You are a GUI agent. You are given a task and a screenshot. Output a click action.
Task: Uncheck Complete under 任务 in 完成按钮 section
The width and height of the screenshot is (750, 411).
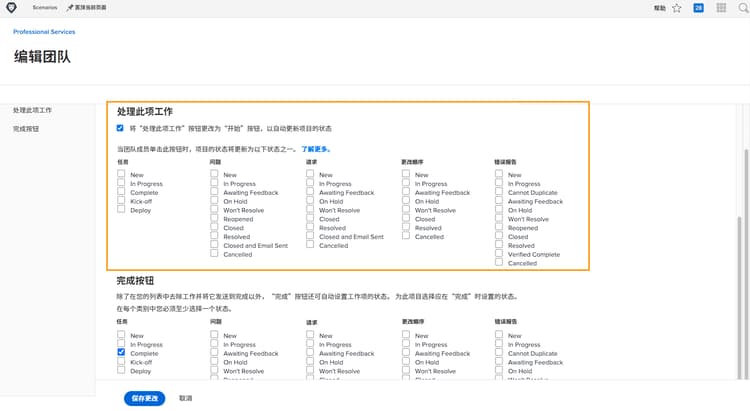121,352
